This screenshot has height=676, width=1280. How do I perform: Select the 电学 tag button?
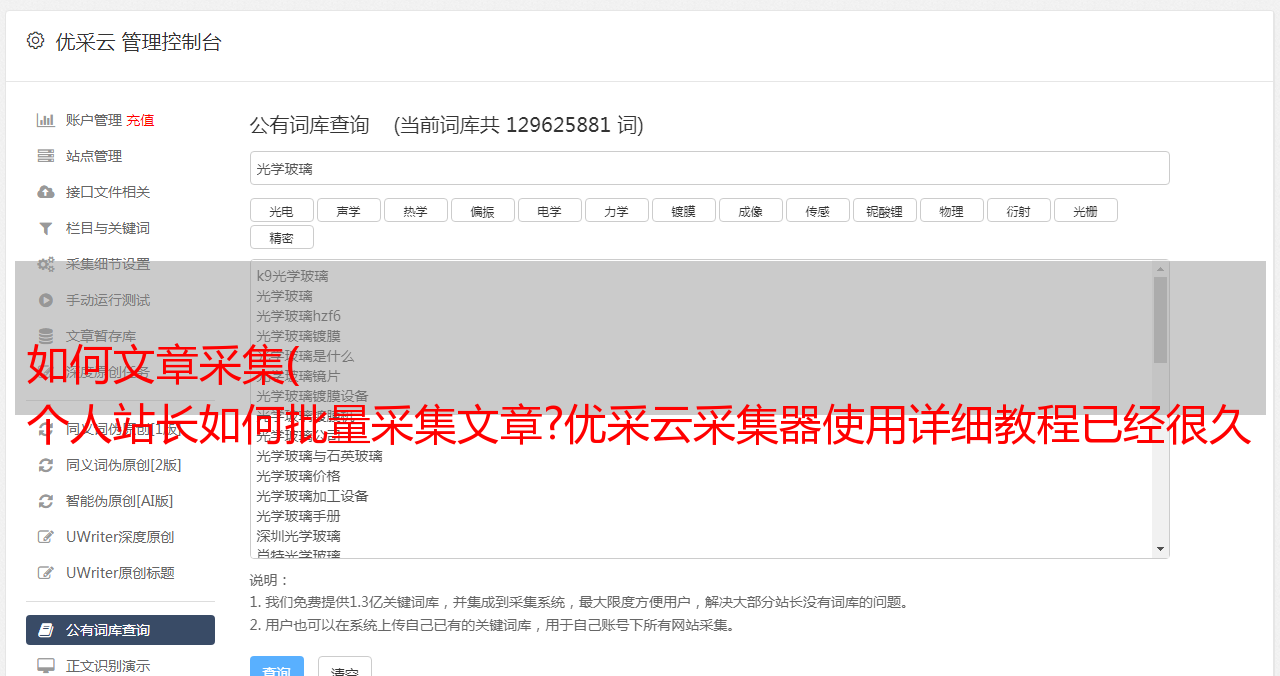(x=549, y=210)
